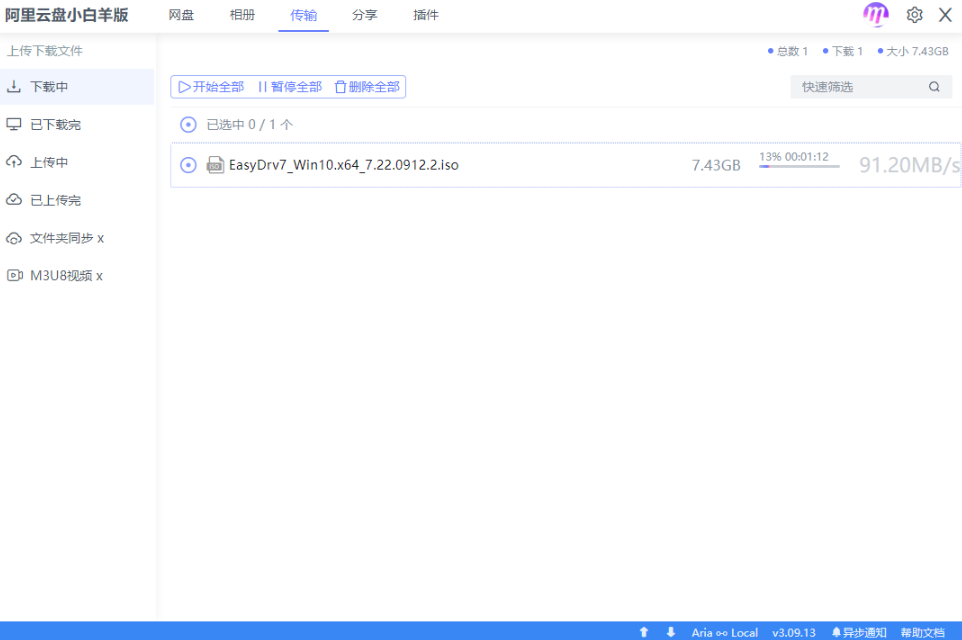
Task: Pause all with 暂停全部
Action: tap(290, 87)
